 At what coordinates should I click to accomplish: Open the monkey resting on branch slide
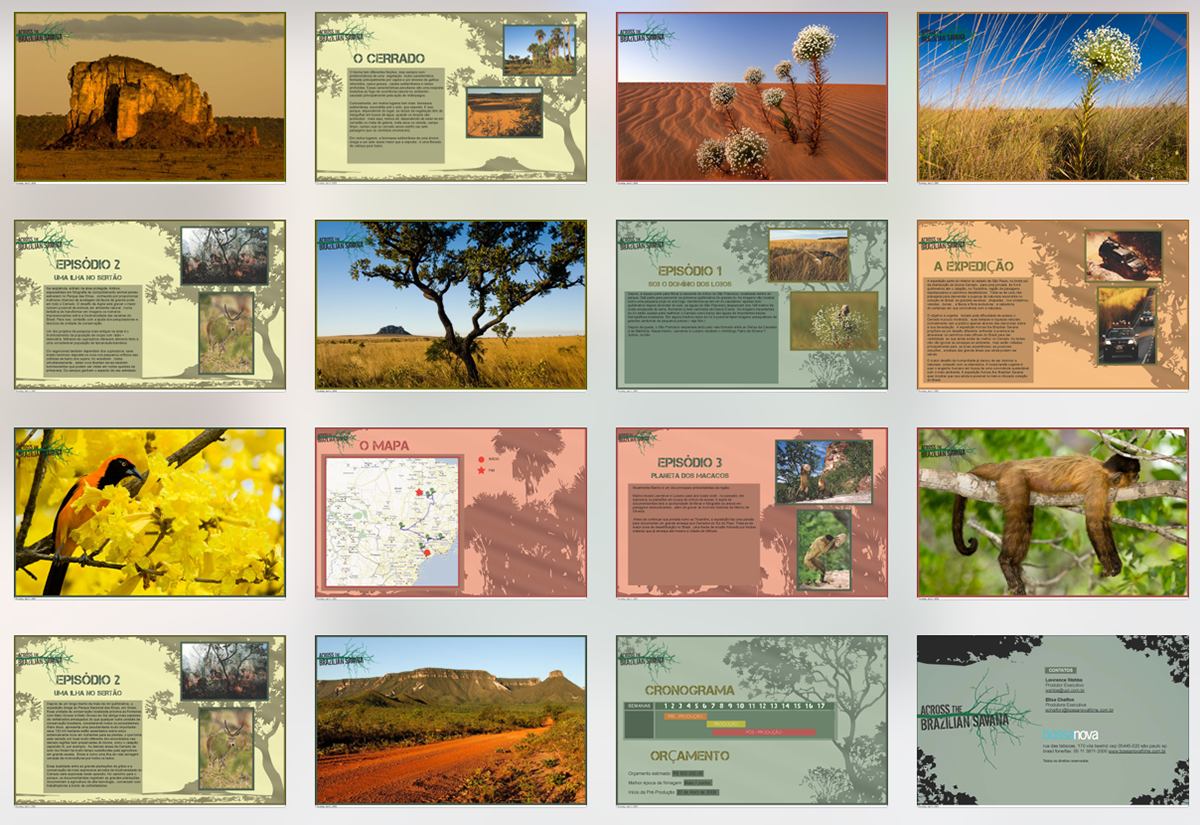[1053, 512]
